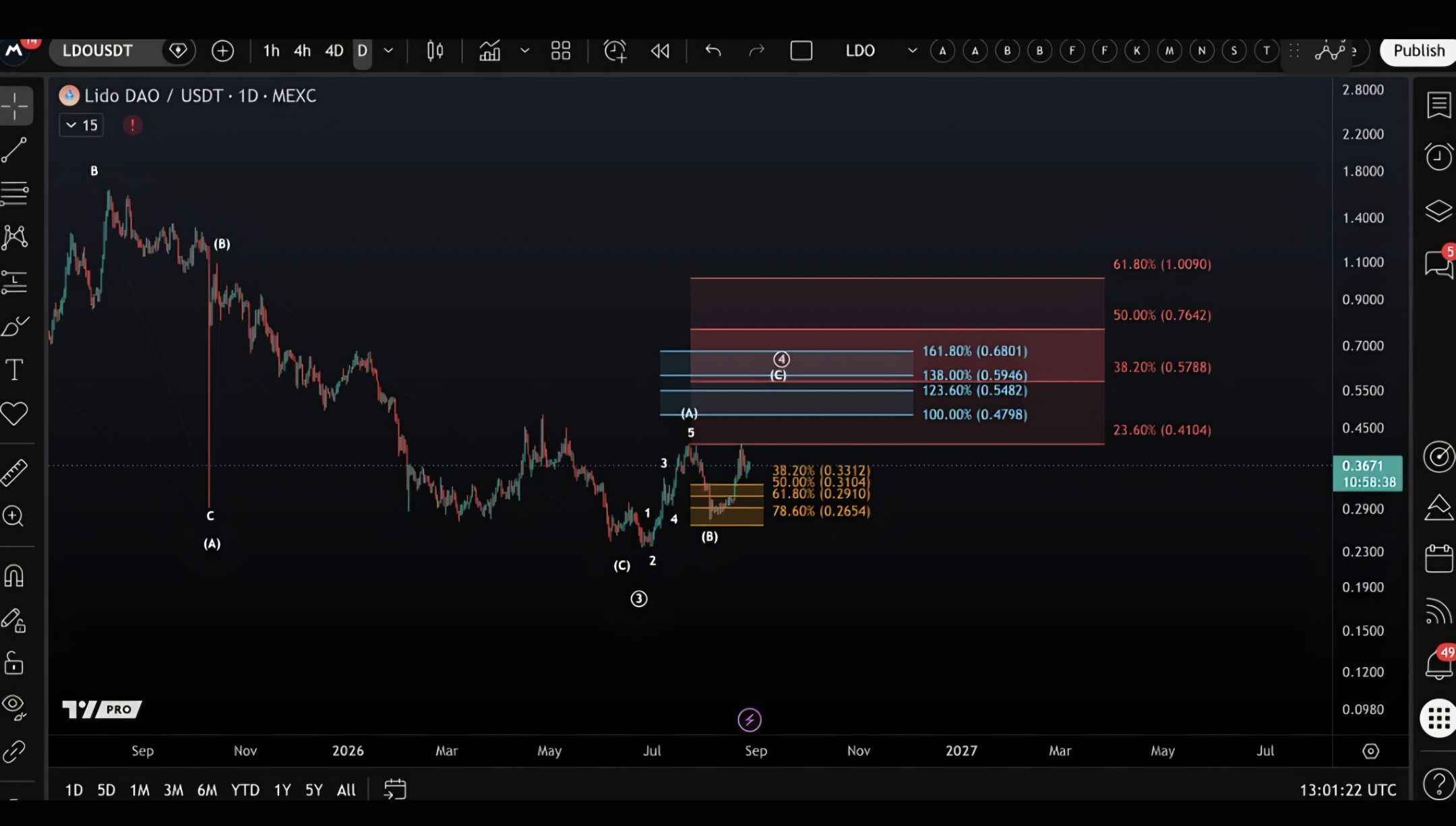The width and height of the screenshot is (1456, 826).
Task: Open the help center question icon
Action: pos(1438,784)
